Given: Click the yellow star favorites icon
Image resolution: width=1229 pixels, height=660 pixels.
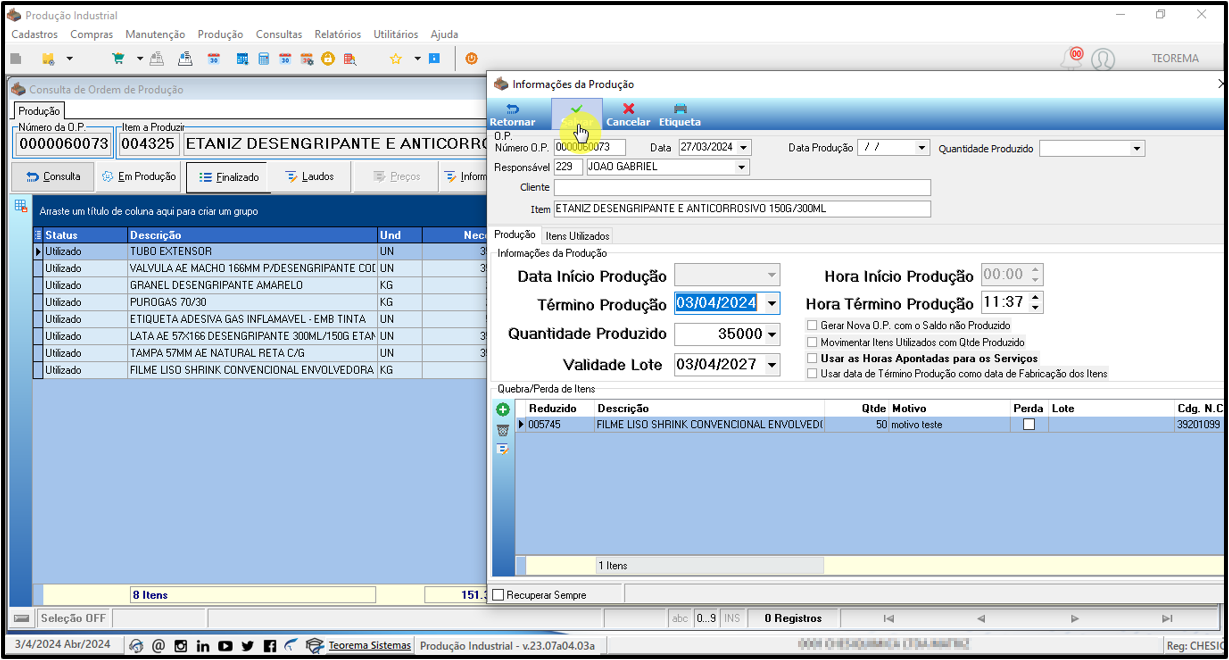Looking at the screenshot, I should [396, 59].
